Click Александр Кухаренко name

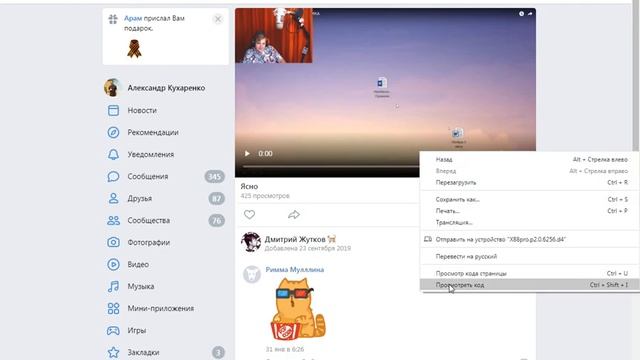tap(166, 88)
